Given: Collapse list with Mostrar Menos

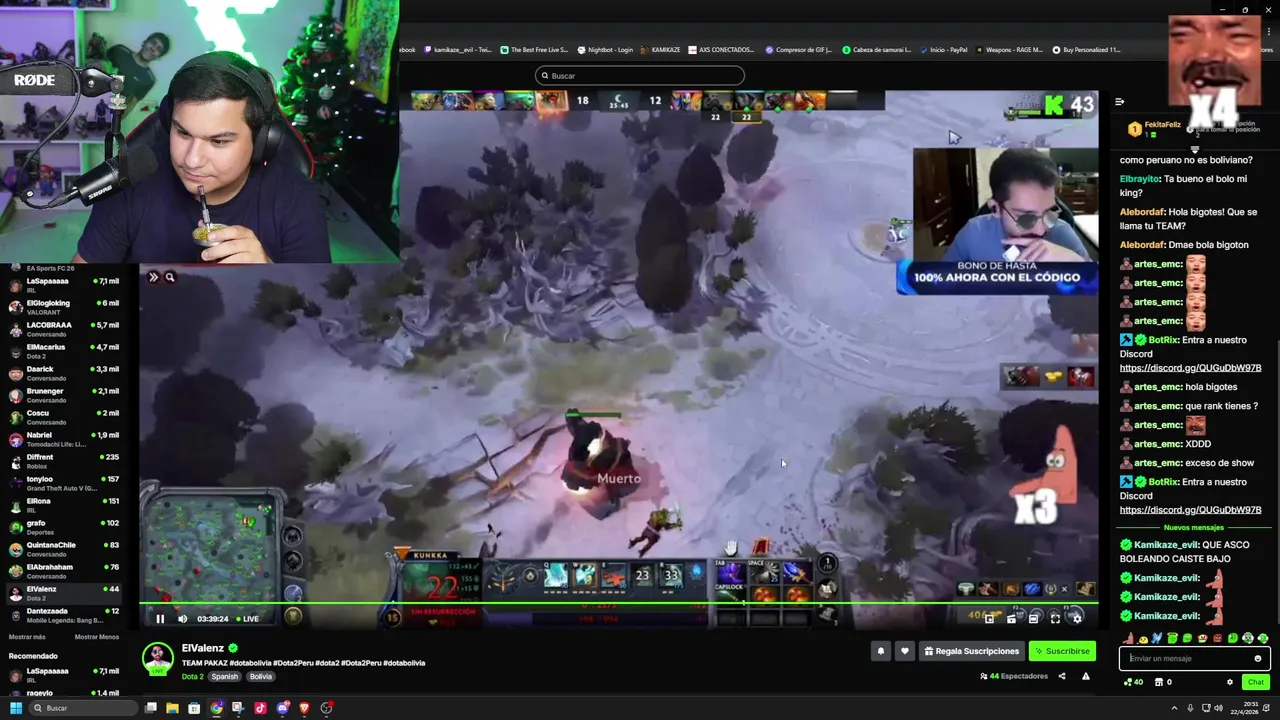Looking at the screenshot, I should click(97, 637).
